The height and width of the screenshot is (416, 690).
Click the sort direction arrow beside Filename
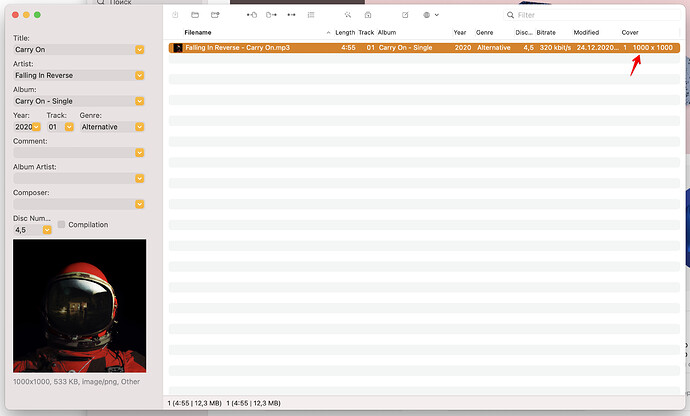click(x=328, y=33)
